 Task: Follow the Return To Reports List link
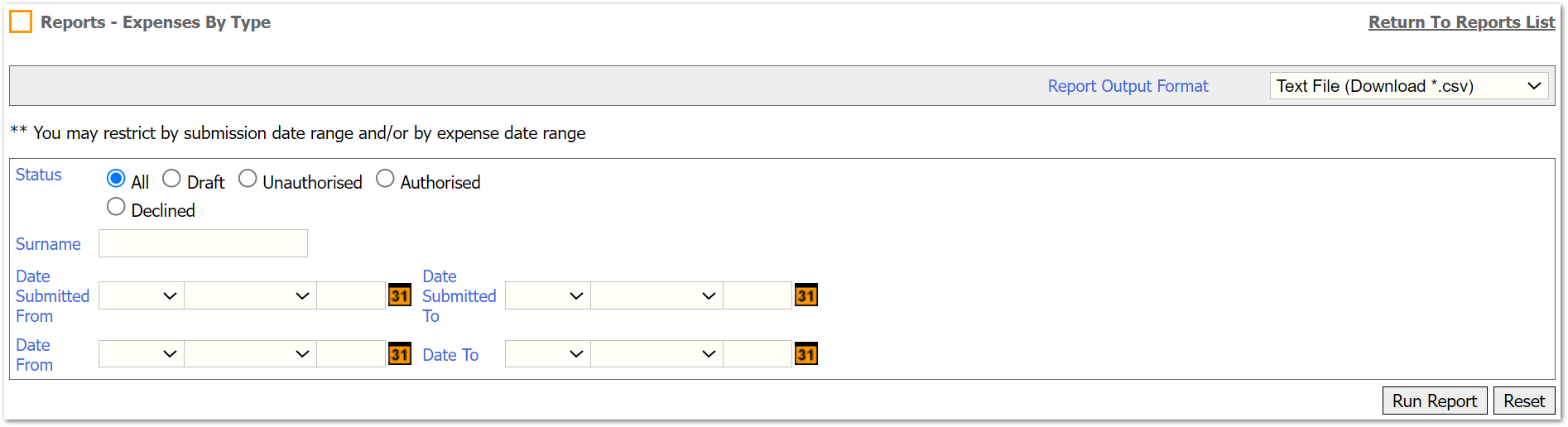coord(1462,22)
